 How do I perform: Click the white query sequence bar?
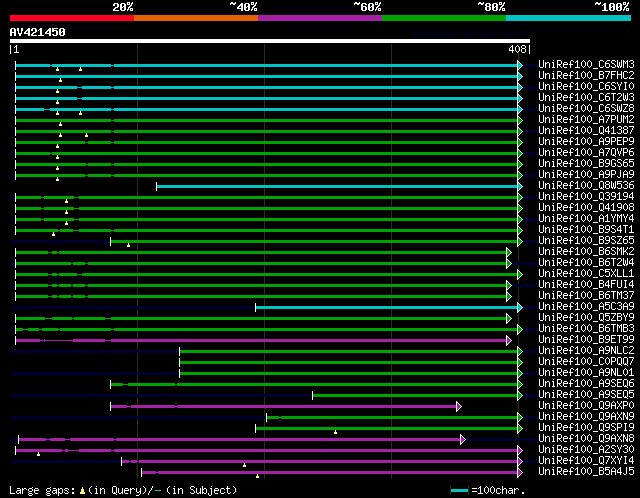[269, 41]
